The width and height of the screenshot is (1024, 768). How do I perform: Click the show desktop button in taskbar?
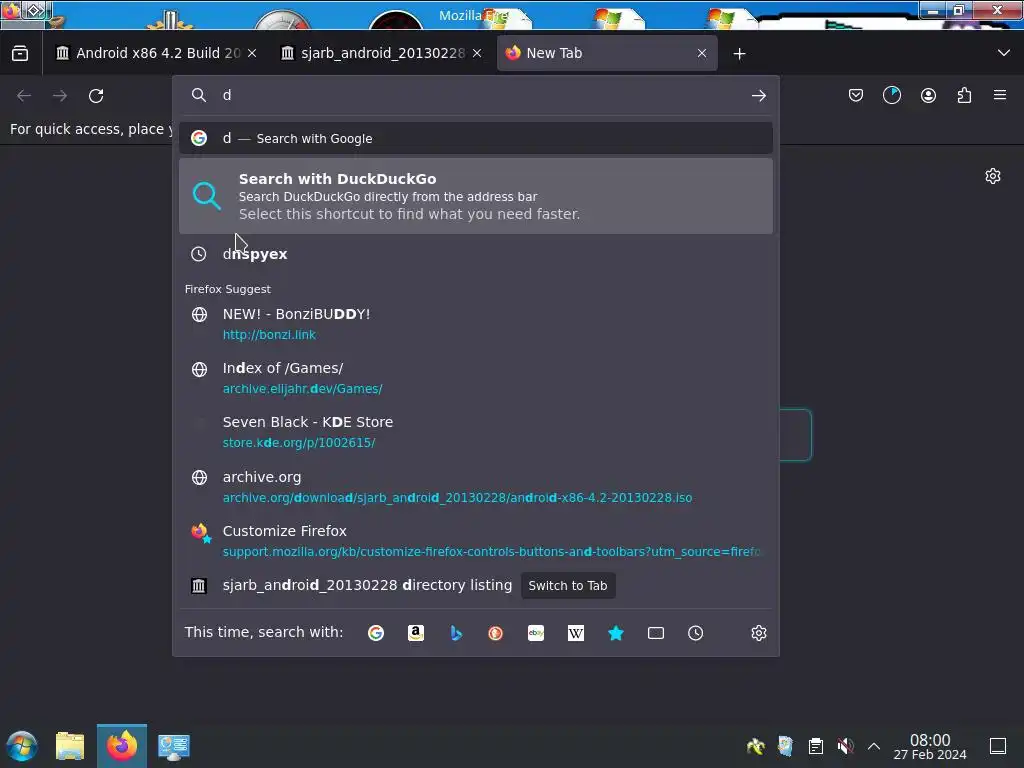(x=998, y=746)
